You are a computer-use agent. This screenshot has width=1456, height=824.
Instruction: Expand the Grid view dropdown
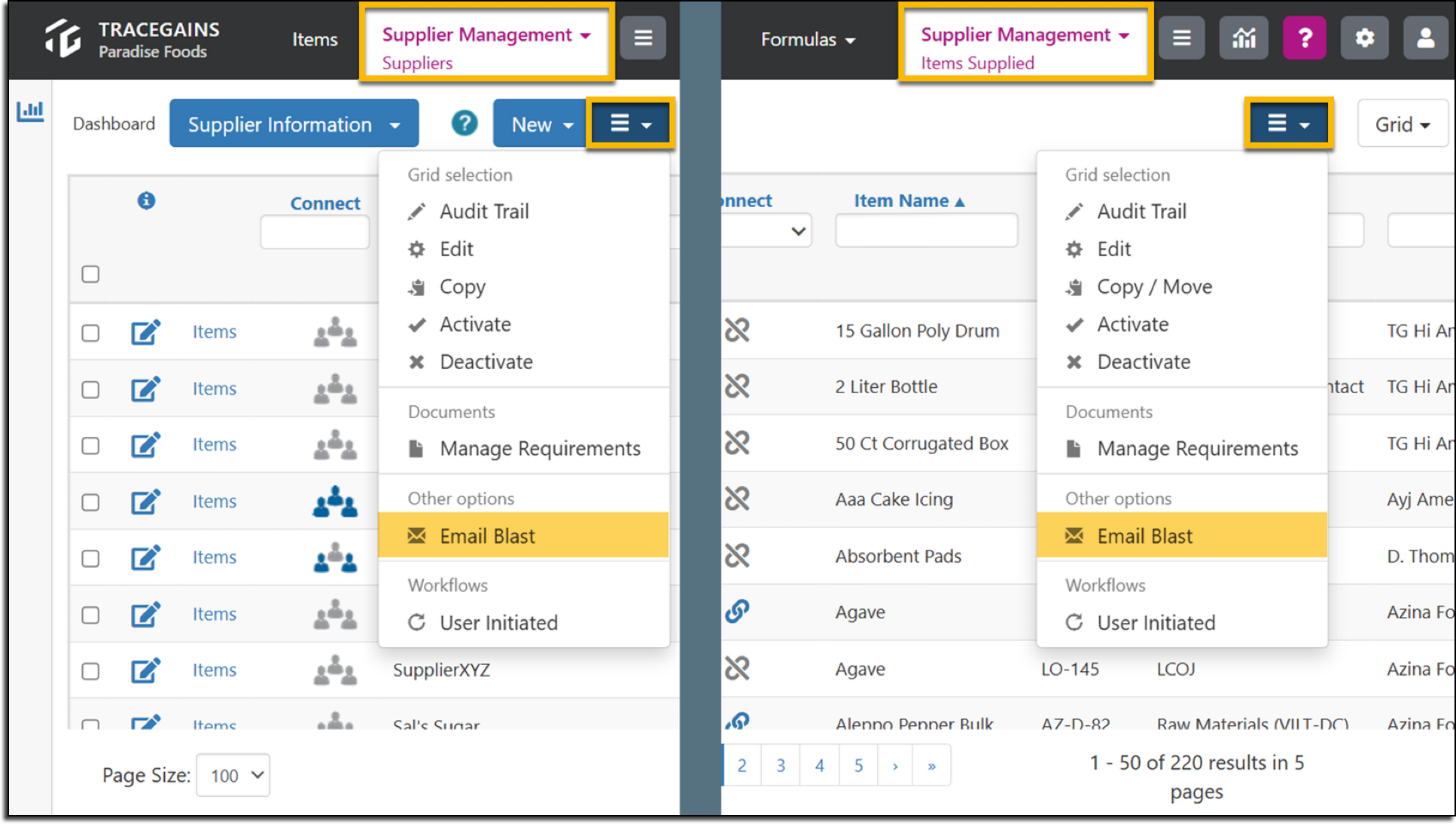[1403, 124]
